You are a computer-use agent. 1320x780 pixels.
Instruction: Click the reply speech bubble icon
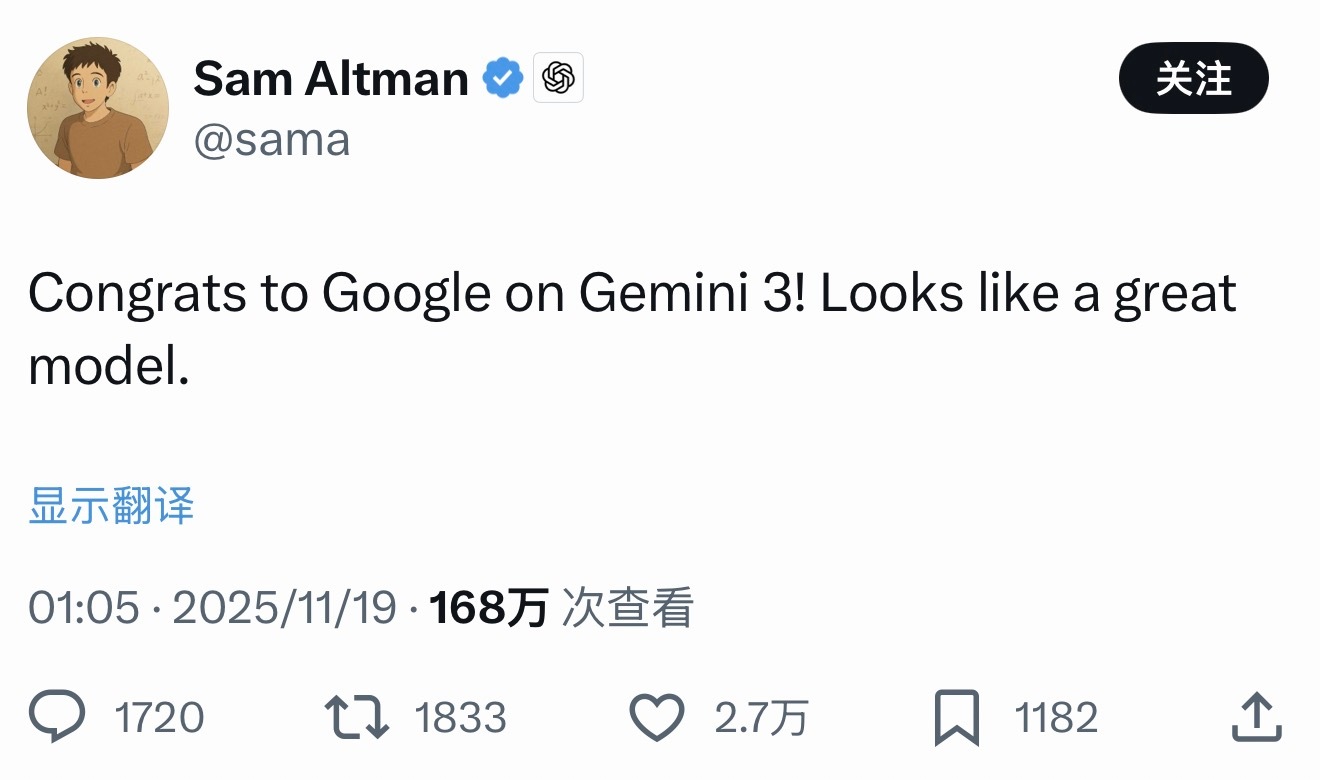coord(57,718)
